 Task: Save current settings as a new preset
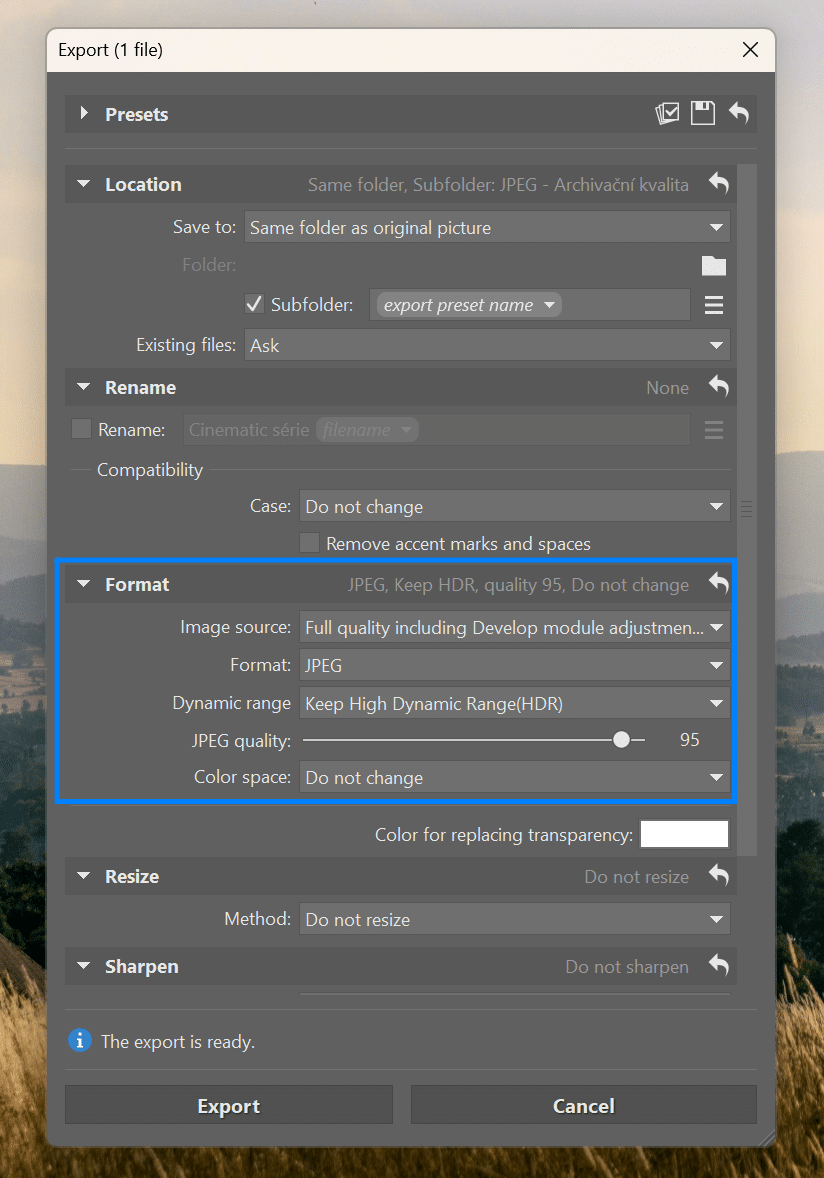[x=703, y=113]
